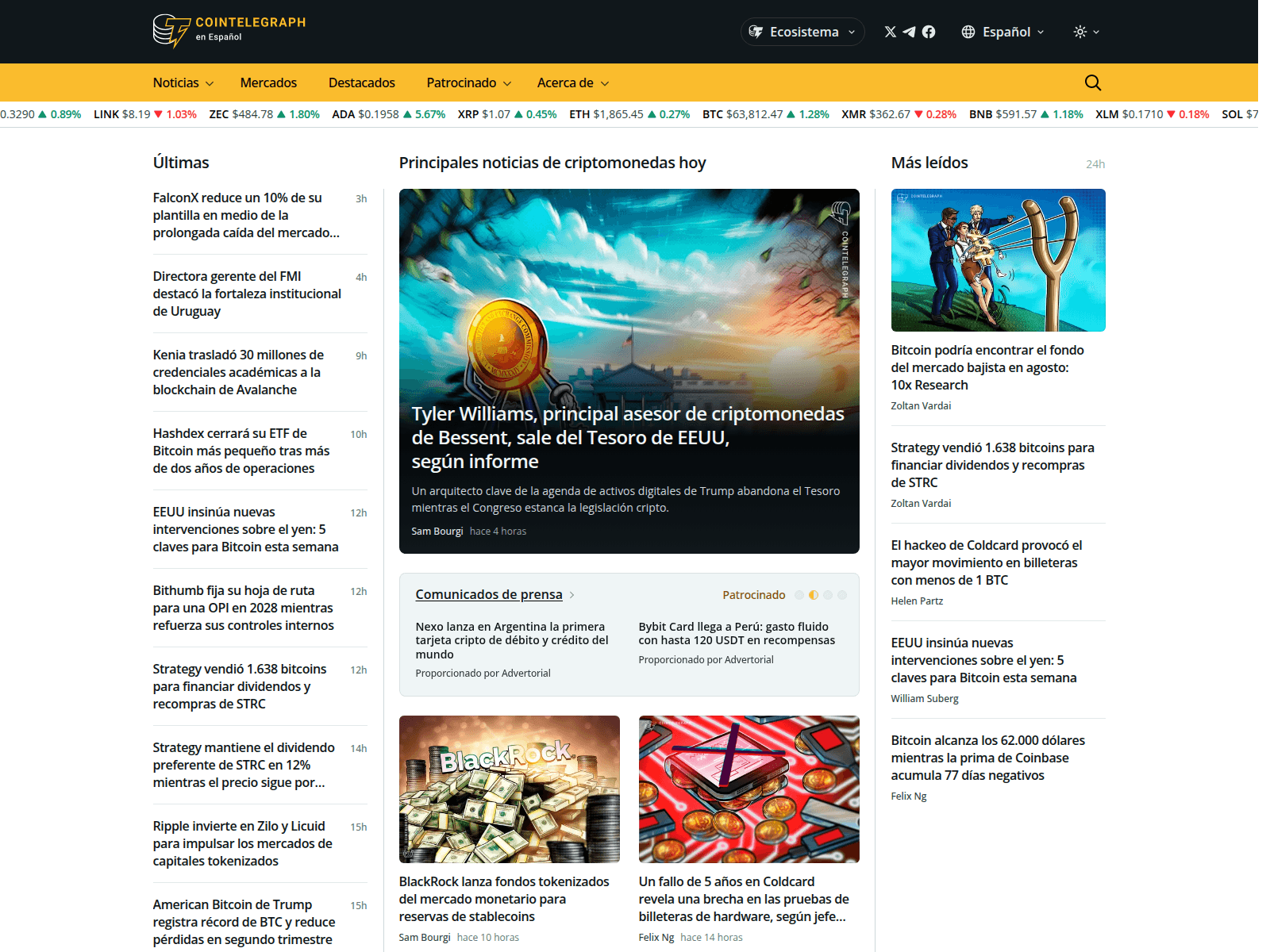Click the XRP price ticker

click(507, 114)
